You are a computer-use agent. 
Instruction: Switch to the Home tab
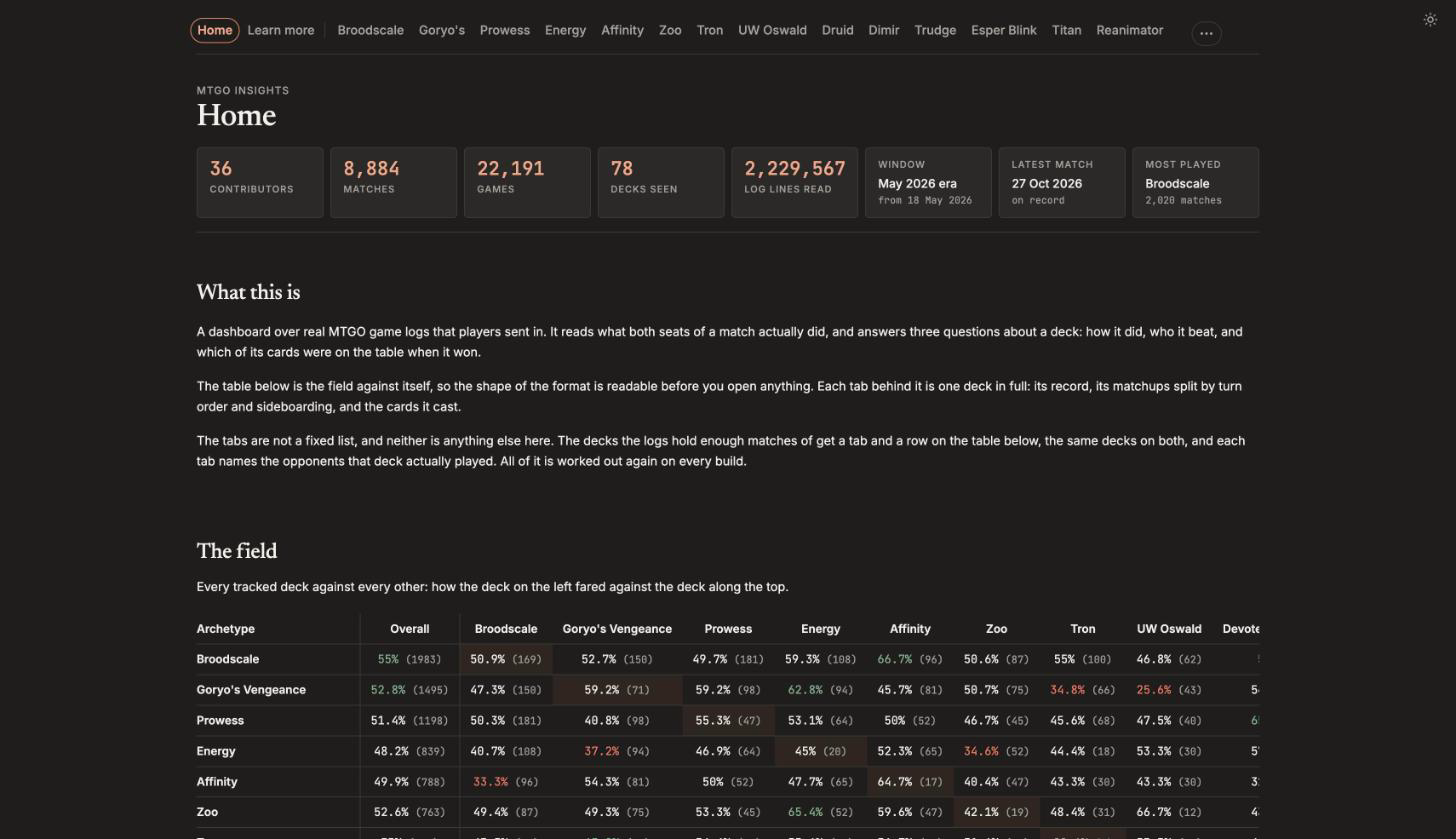click(215, 30)
